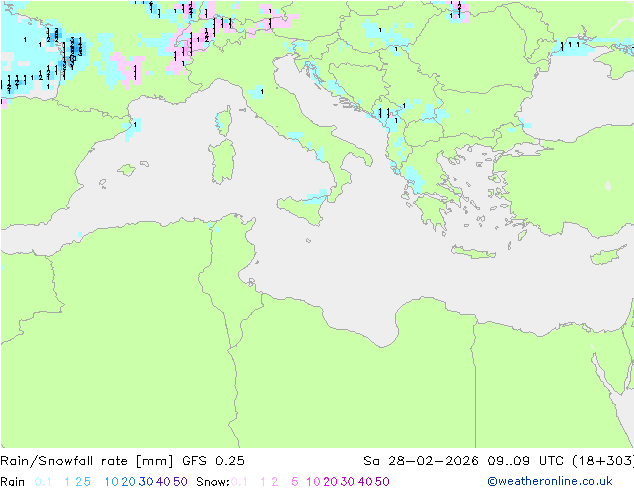The width and height of the screenshot is (634, 490).
Task: Select the snow legend value 30
Action: 348,482
